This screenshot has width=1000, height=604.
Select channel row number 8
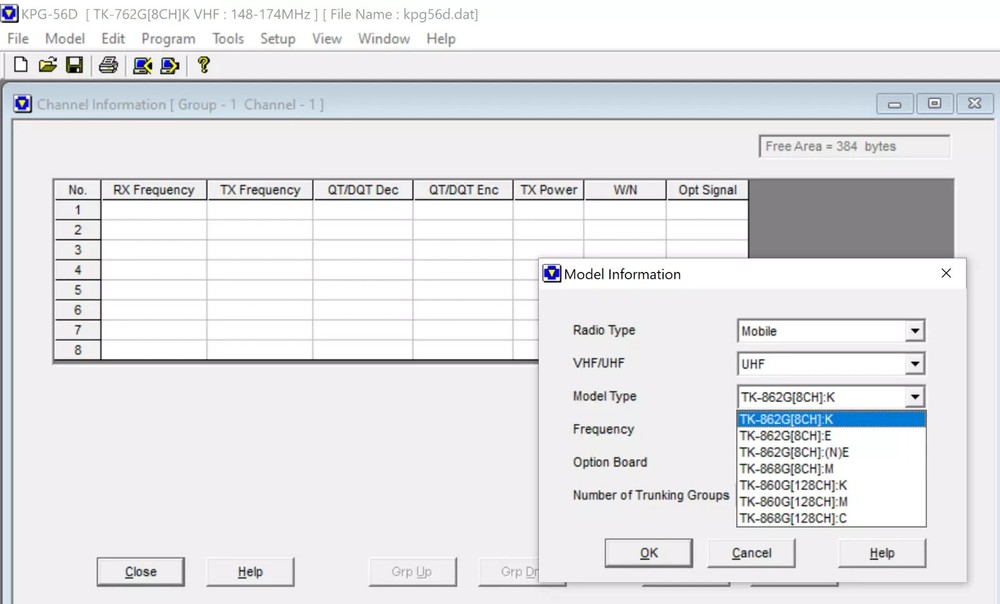coord(78,350)
